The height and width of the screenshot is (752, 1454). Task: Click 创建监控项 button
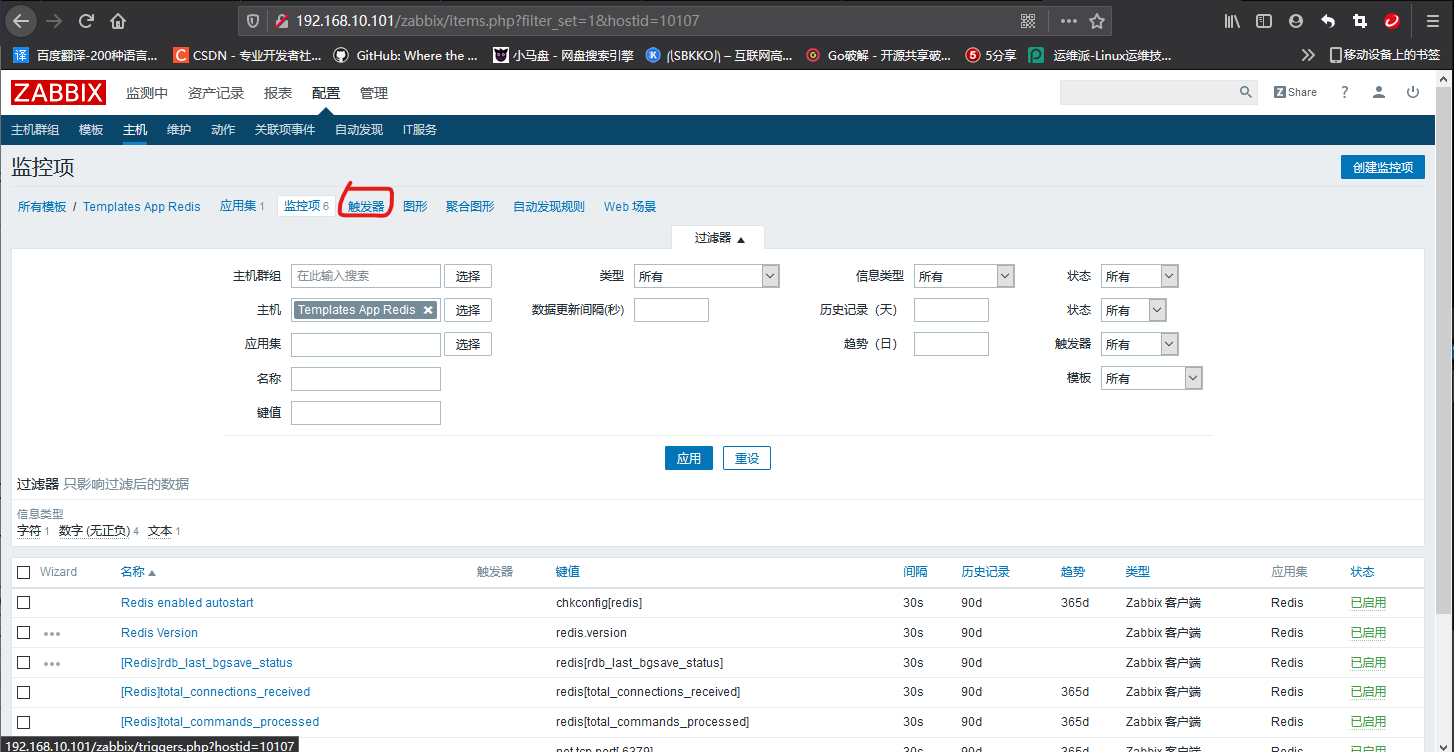(1383, 167)
